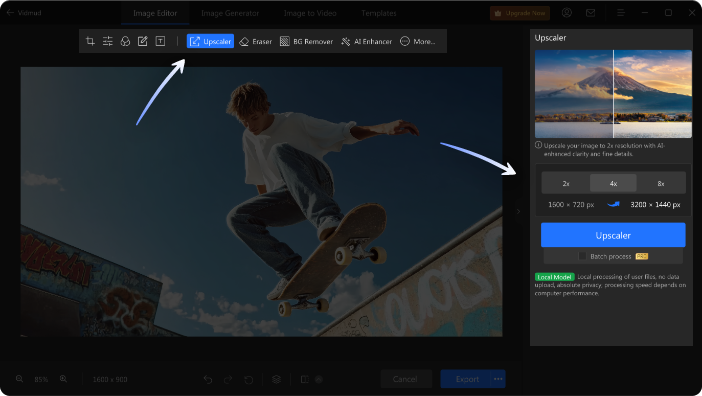Click the 85% zoom level value

click(41, 379)
